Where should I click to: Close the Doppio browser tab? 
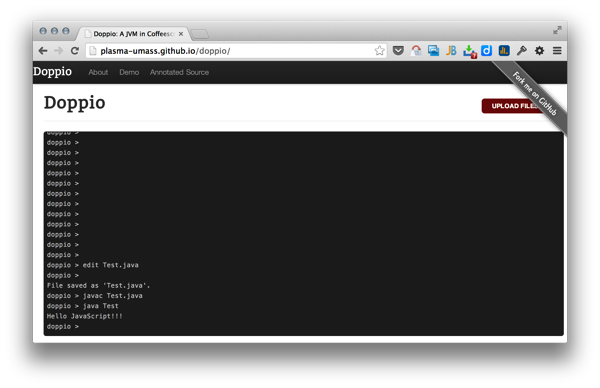point(181,34)
